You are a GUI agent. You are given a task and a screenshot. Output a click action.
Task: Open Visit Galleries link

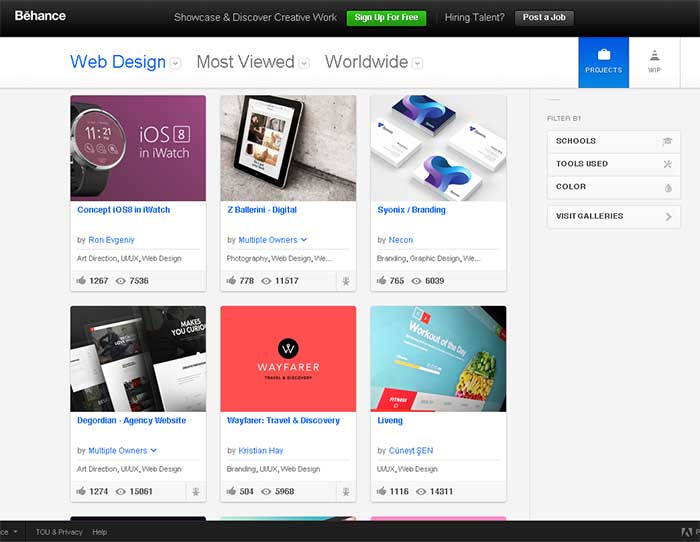click(x=614, y=217)
